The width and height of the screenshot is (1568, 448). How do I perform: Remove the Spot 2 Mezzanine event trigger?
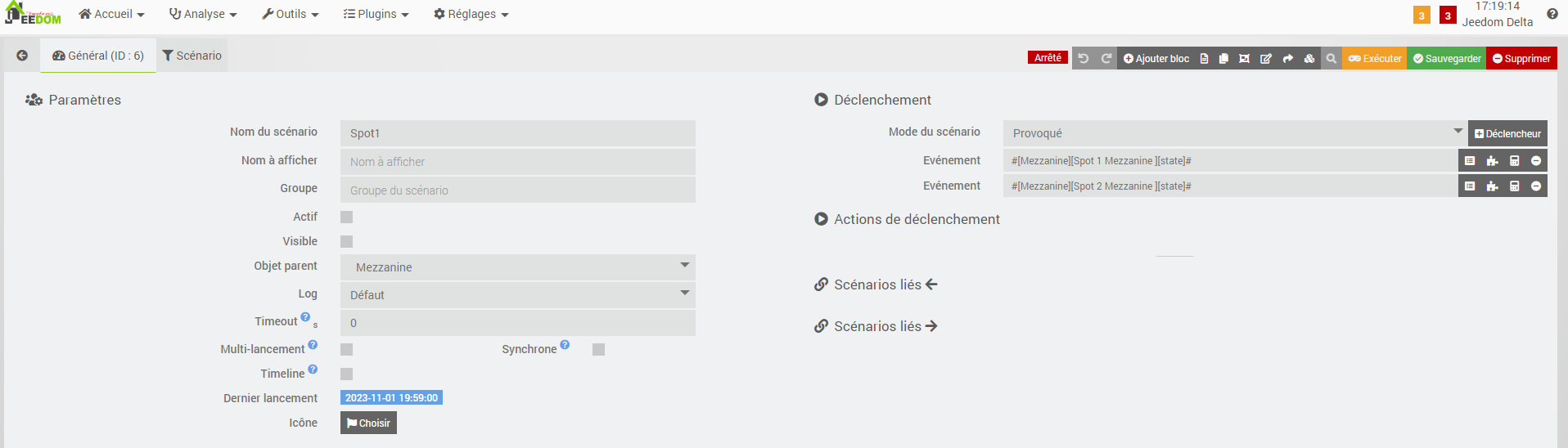point(1536,186)
